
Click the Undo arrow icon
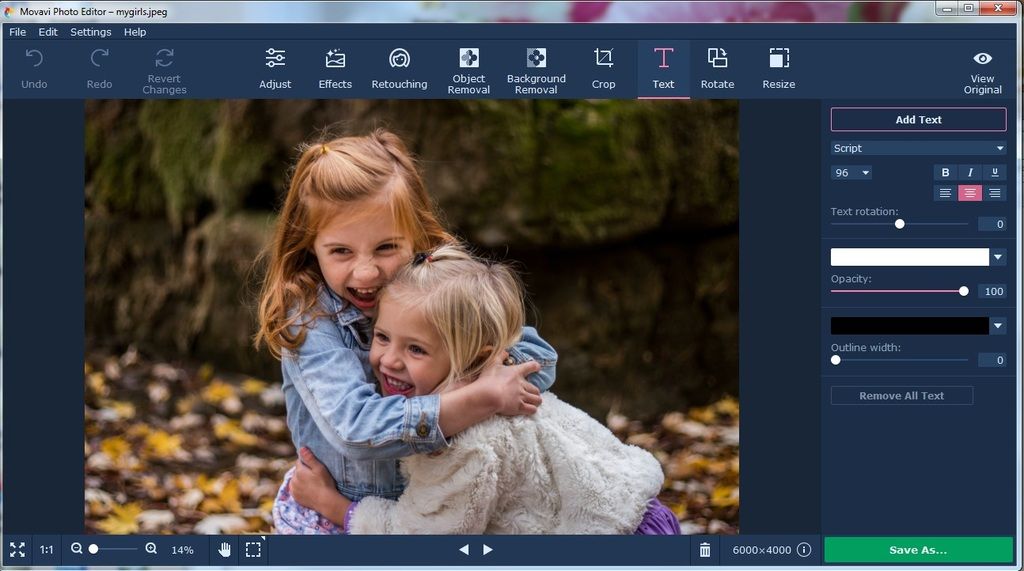[x=34, y=59]
